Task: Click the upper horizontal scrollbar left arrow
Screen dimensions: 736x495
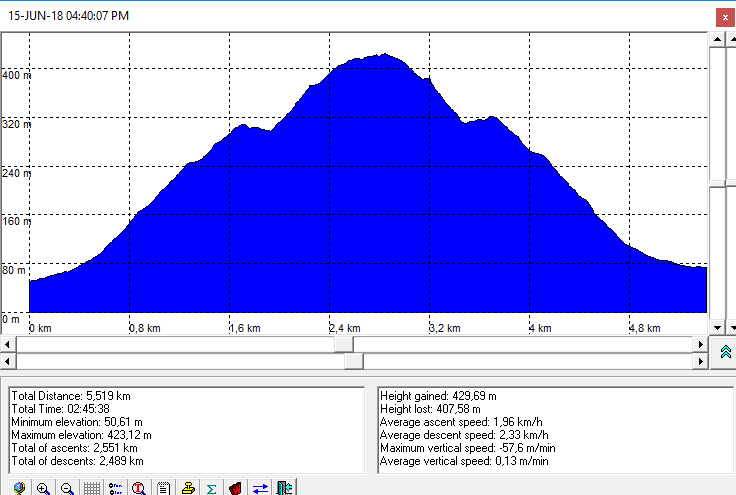Action: coord(8,344)
